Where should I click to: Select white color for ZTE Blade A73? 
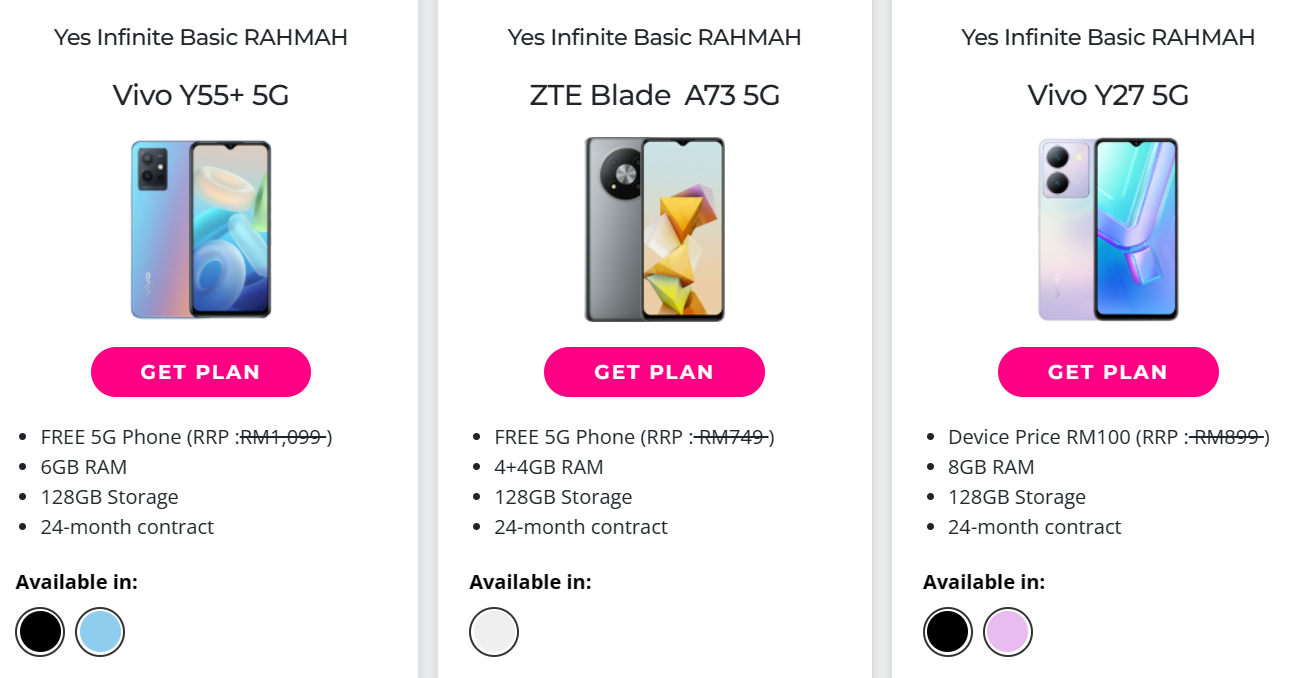coord(494,632)
